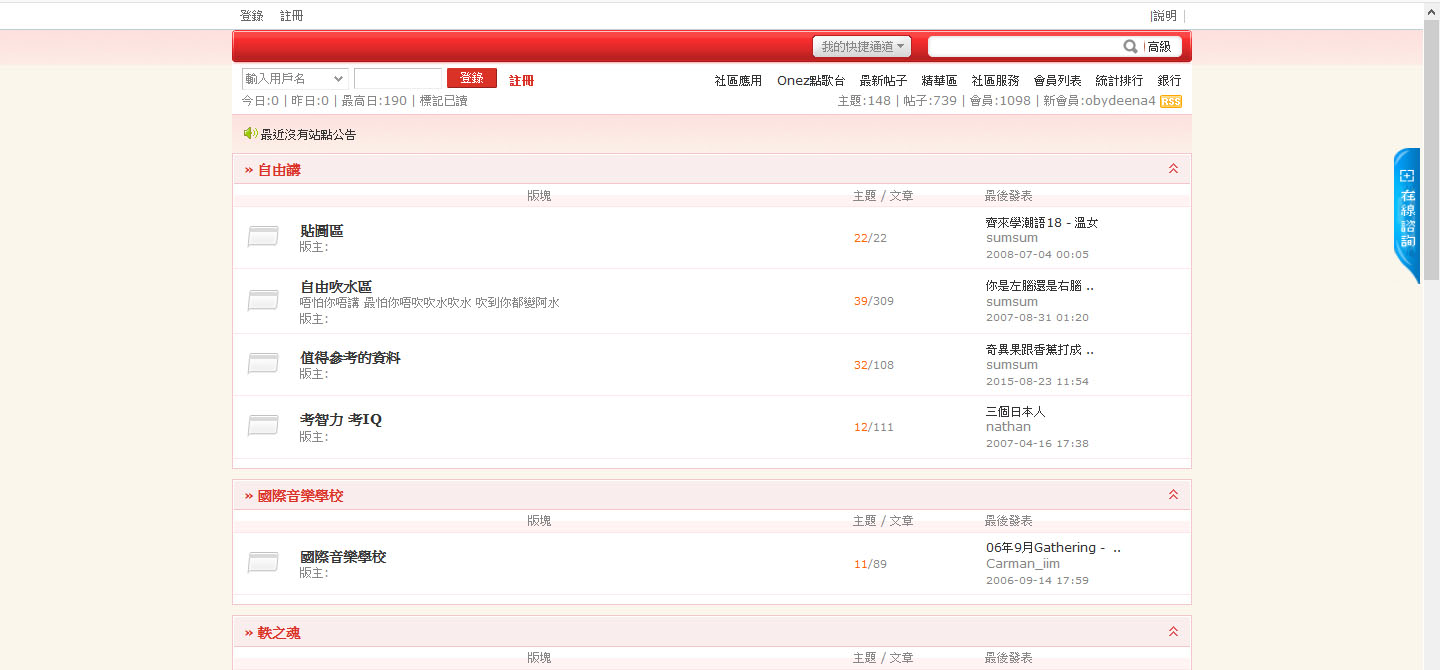Open the 社區應用 menu item
Screen dimensions: 1440x670
(x=738, y=81)
